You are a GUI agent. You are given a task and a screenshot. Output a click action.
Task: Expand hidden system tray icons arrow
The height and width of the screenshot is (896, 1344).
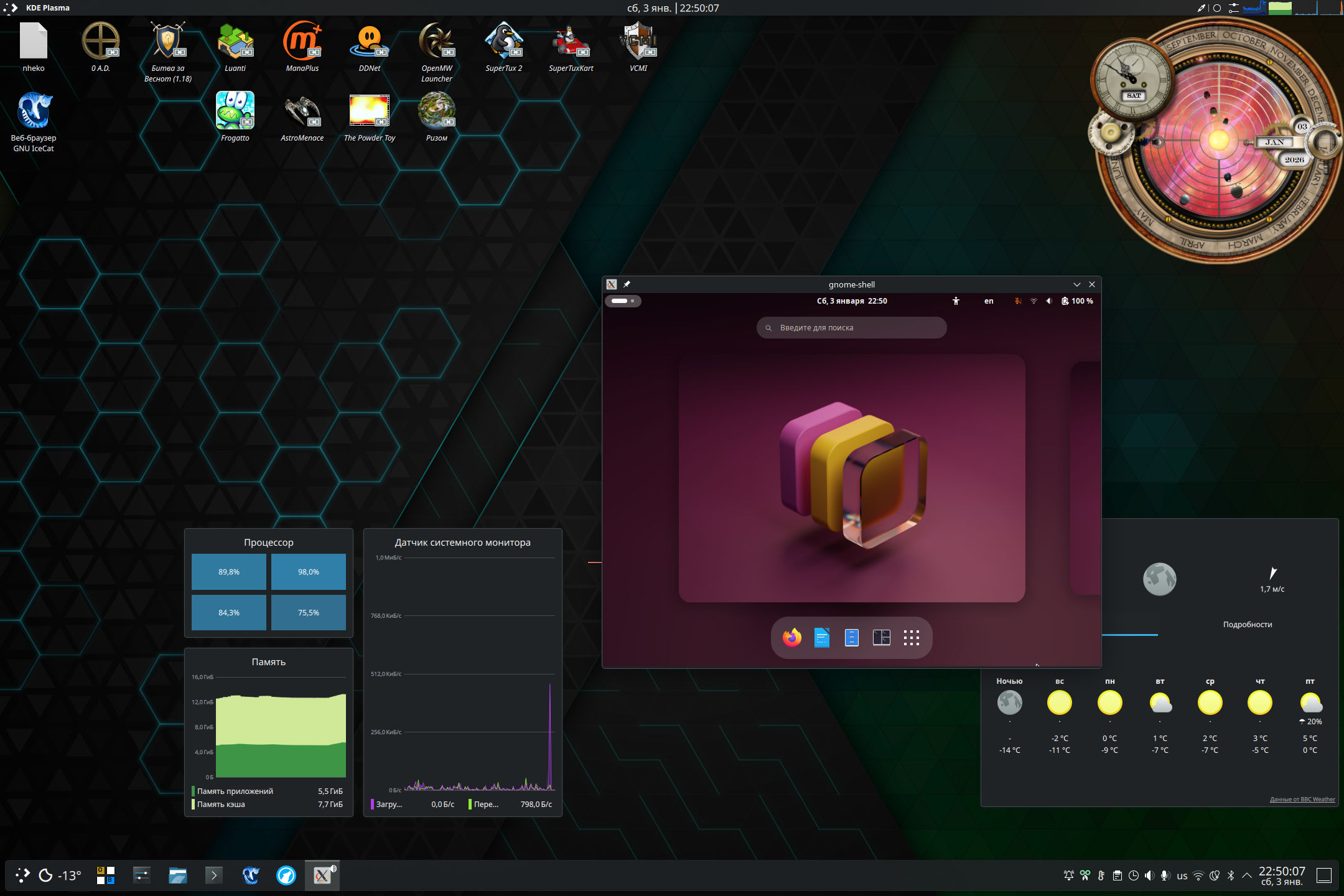point(1247,875)
